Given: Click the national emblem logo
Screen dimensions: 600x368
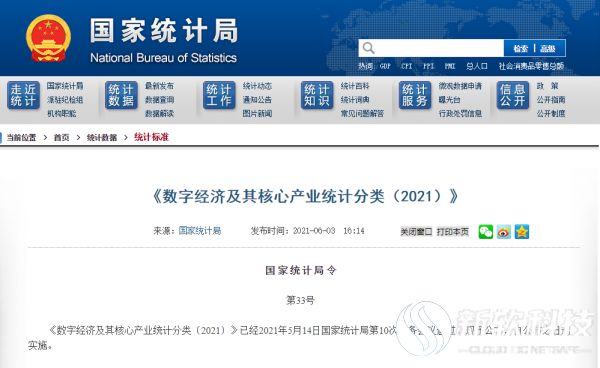Looking at the screenshot, I should 48,38.
